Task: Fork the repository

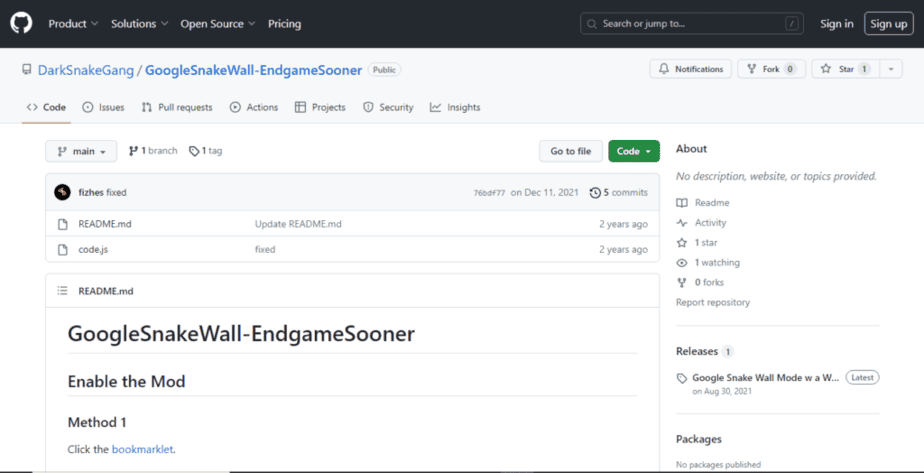Action: pyautogui.click(x=771, y=69)
